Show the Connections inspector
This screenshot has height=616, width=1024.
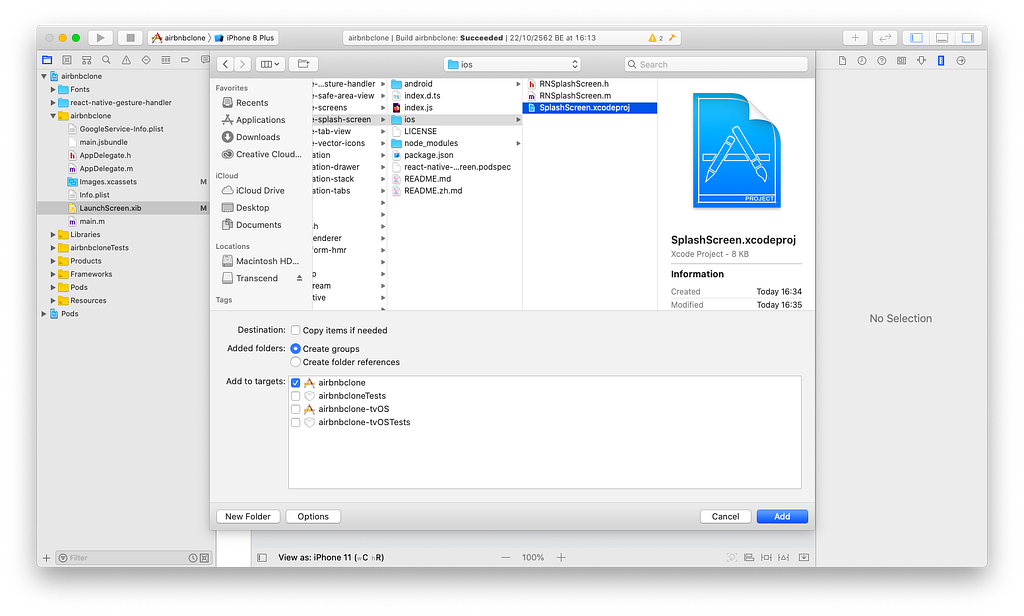pos(961,61)
